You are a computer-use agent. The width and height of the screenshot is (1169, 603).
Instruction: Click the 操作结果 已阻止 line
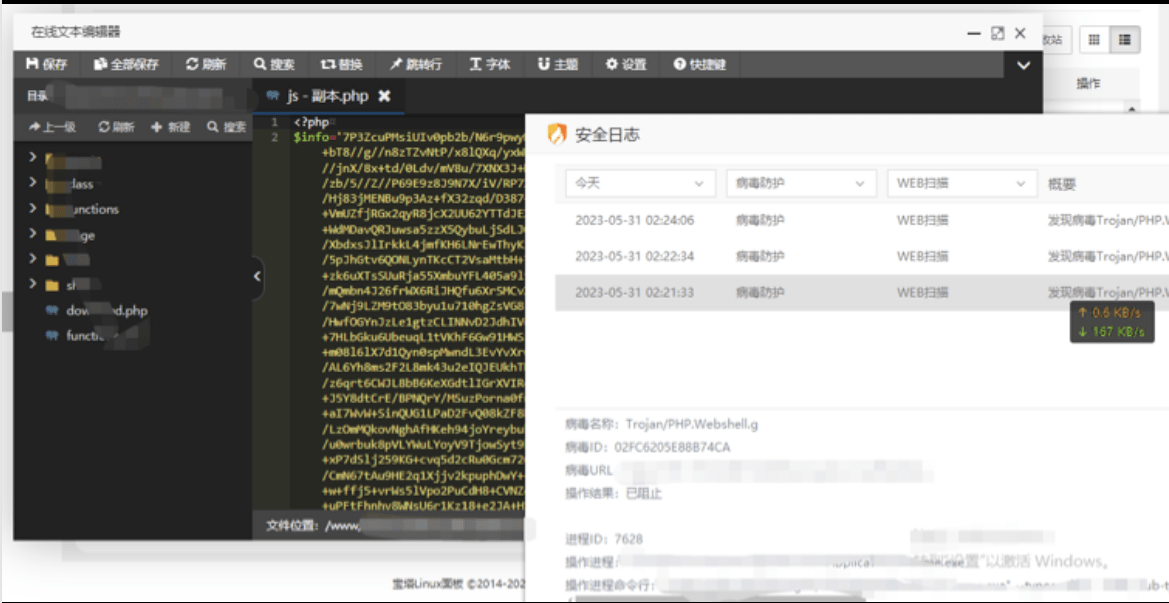(614, 493)
